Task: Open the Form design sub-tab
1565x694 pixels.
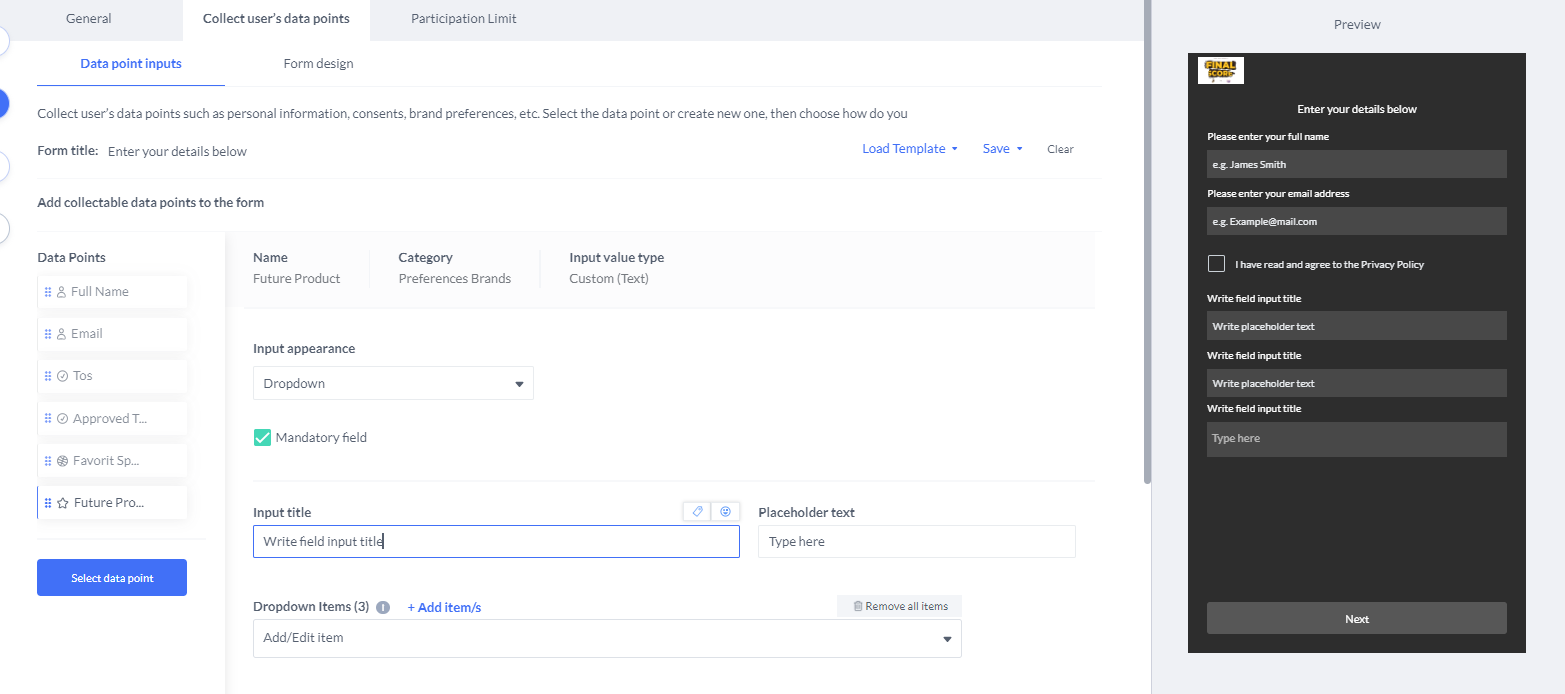Action: coord(318,64)
